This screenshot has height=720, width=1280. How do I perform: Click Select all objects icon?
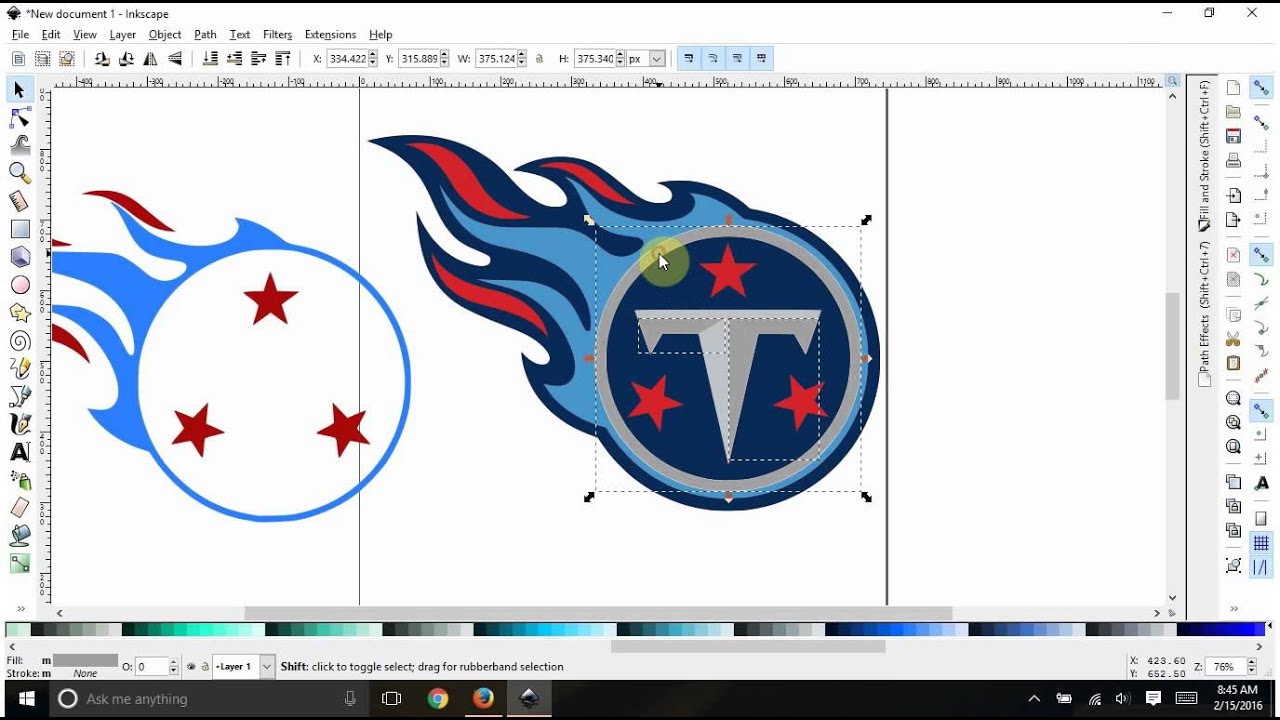pos(18,59)
